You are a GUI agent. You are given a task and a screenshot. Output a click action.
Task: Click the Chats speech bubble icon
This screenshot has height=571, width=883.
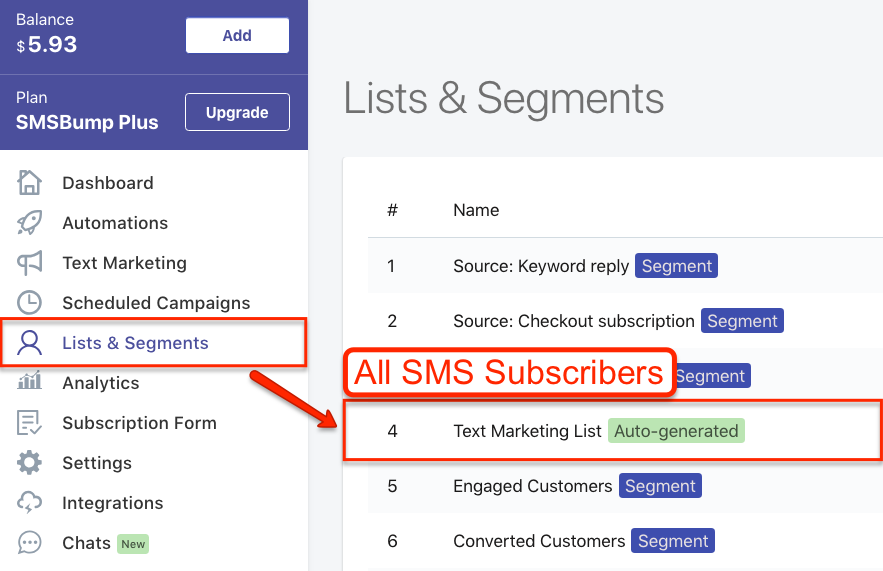29,543
